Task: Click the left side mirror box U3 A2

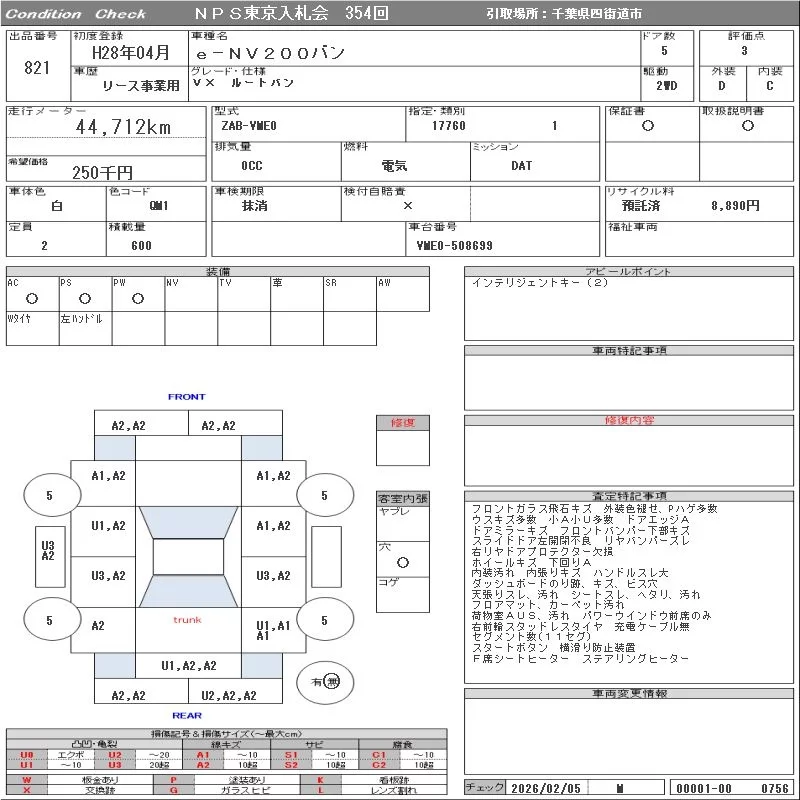Action: pos(47,551)
